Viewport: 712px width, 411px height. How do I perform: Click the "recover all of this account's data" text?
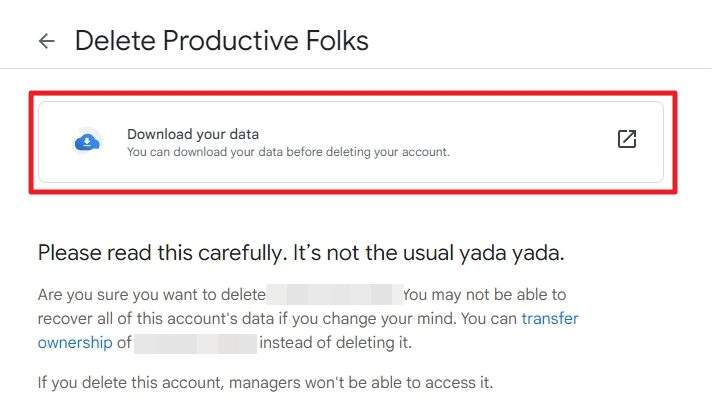point(156,318)
